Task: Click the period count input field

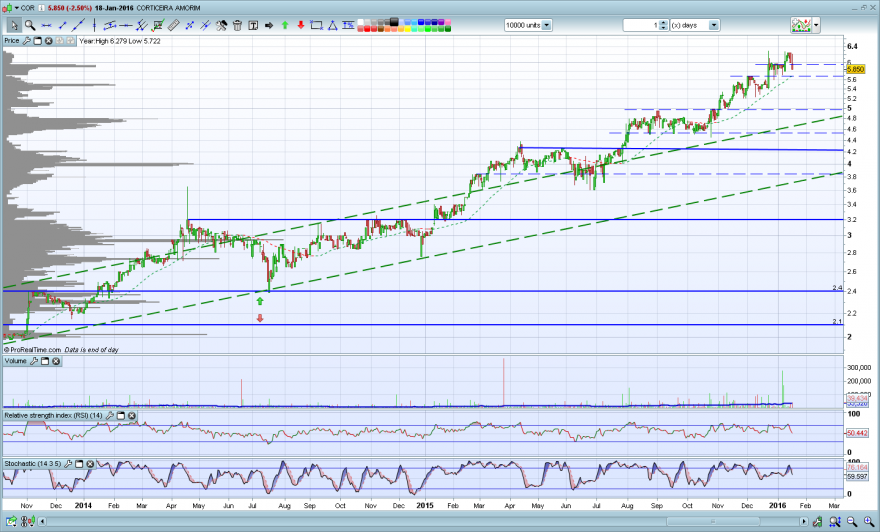Action: 641,25
